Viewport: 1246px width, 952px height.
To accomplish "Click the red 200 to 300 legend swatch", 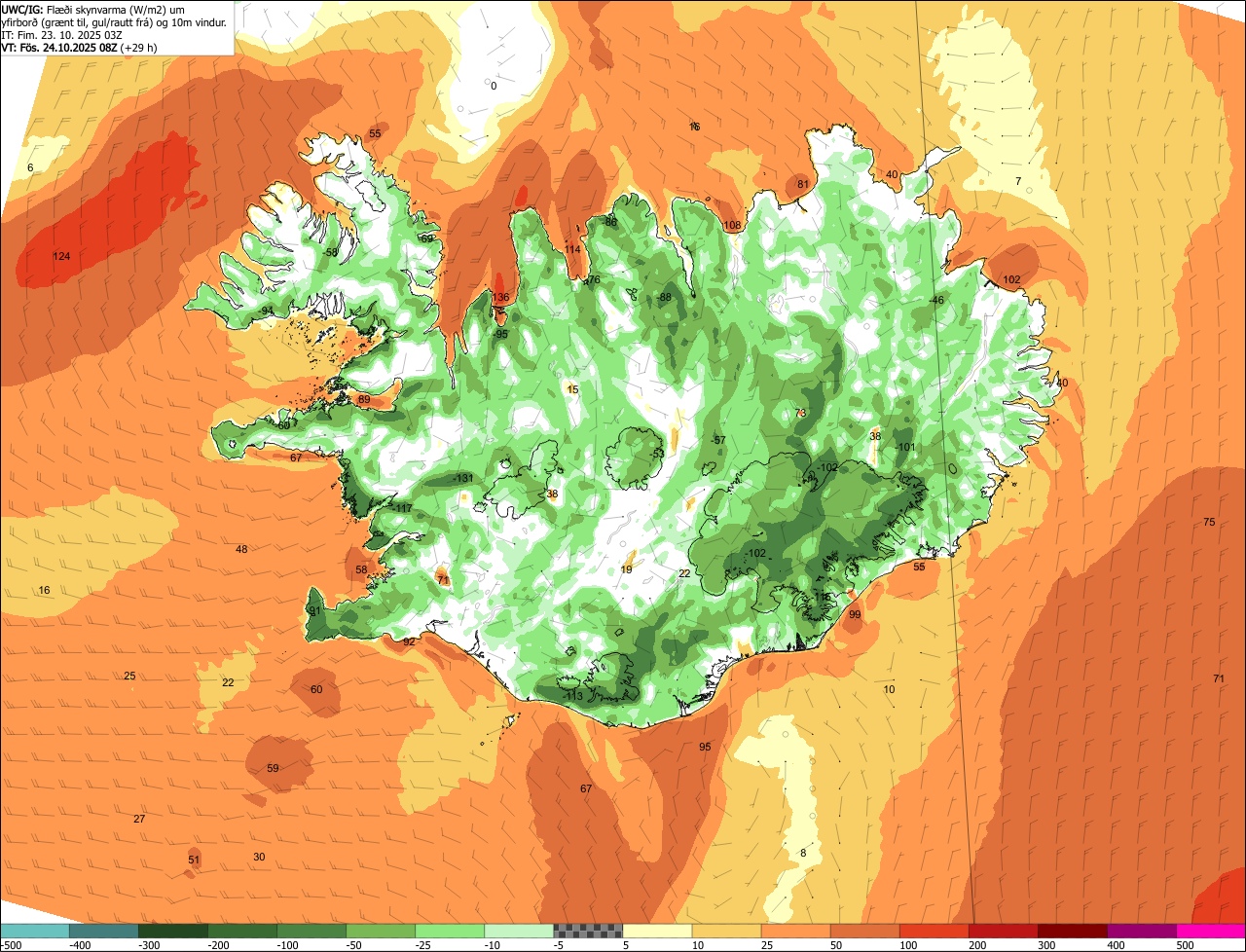I will click(x=1002, y=931).
